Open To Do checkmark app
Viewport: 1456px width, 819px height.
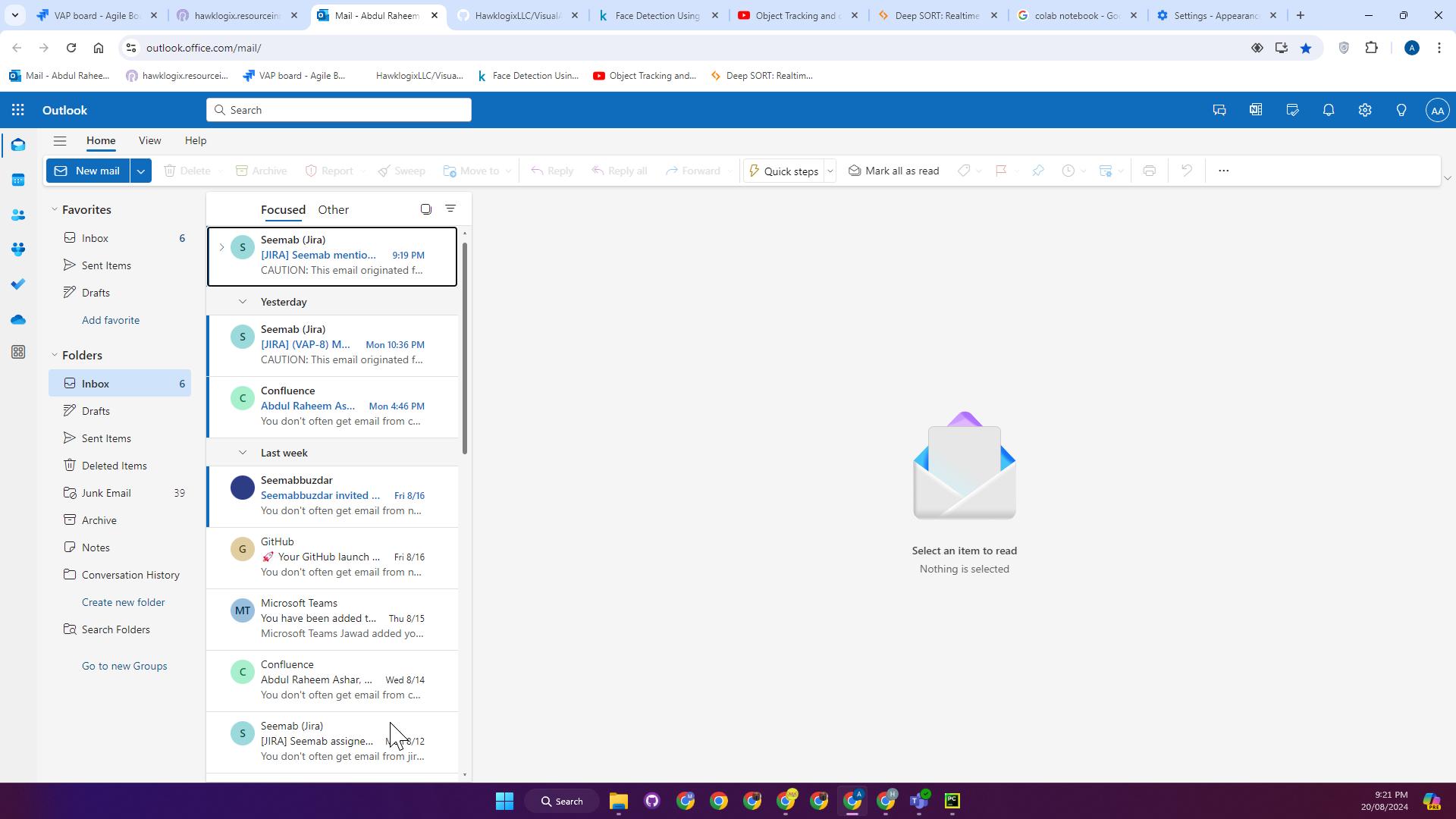click(x=18, y=284)
